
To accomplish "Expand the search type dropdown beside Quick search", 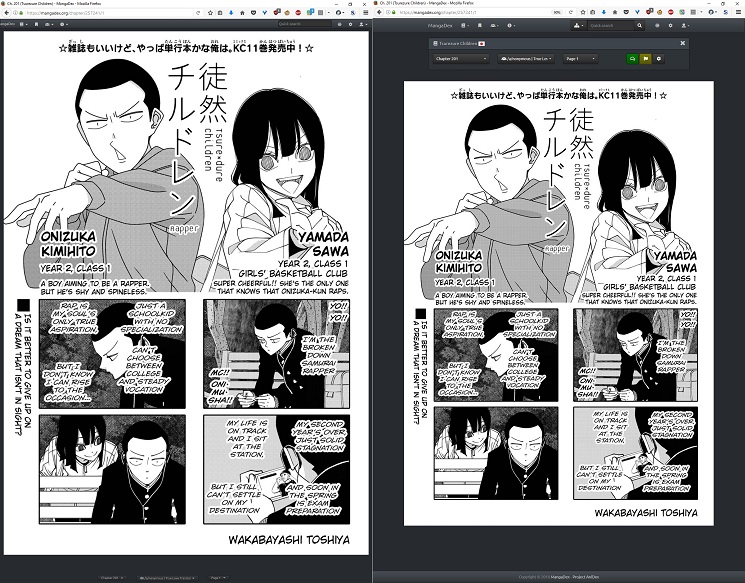I will (x=578, y=25).
